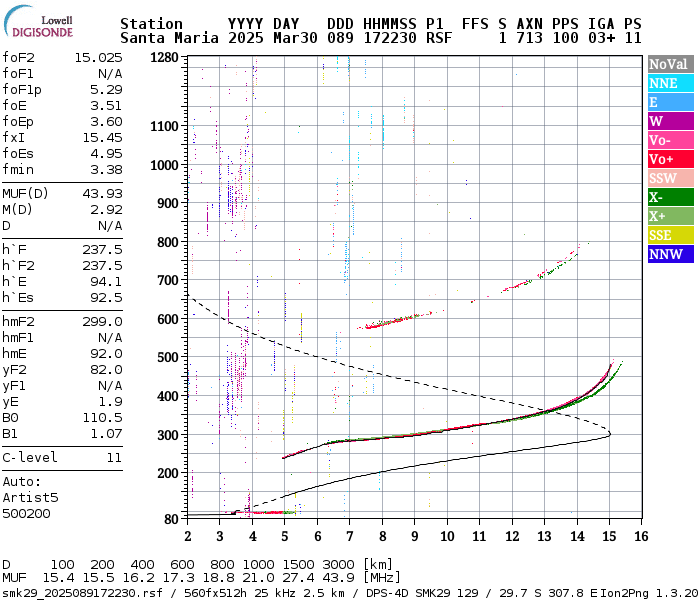
Task: Click the Vo- legend color box
Action: click(x=671, y=140)
